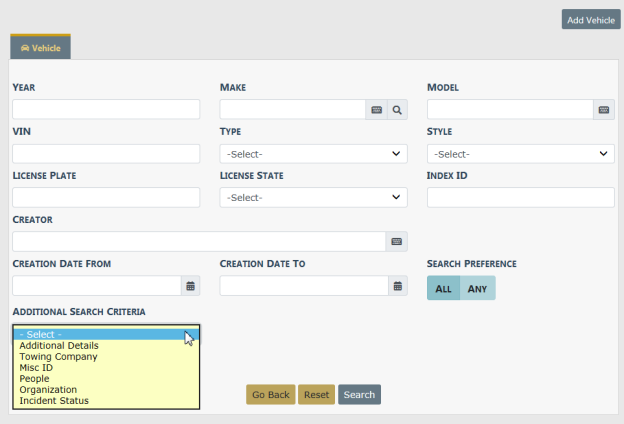
Task: Switch to the Vehicle tab
Action: pyautogui.click(x=40, y=47)
